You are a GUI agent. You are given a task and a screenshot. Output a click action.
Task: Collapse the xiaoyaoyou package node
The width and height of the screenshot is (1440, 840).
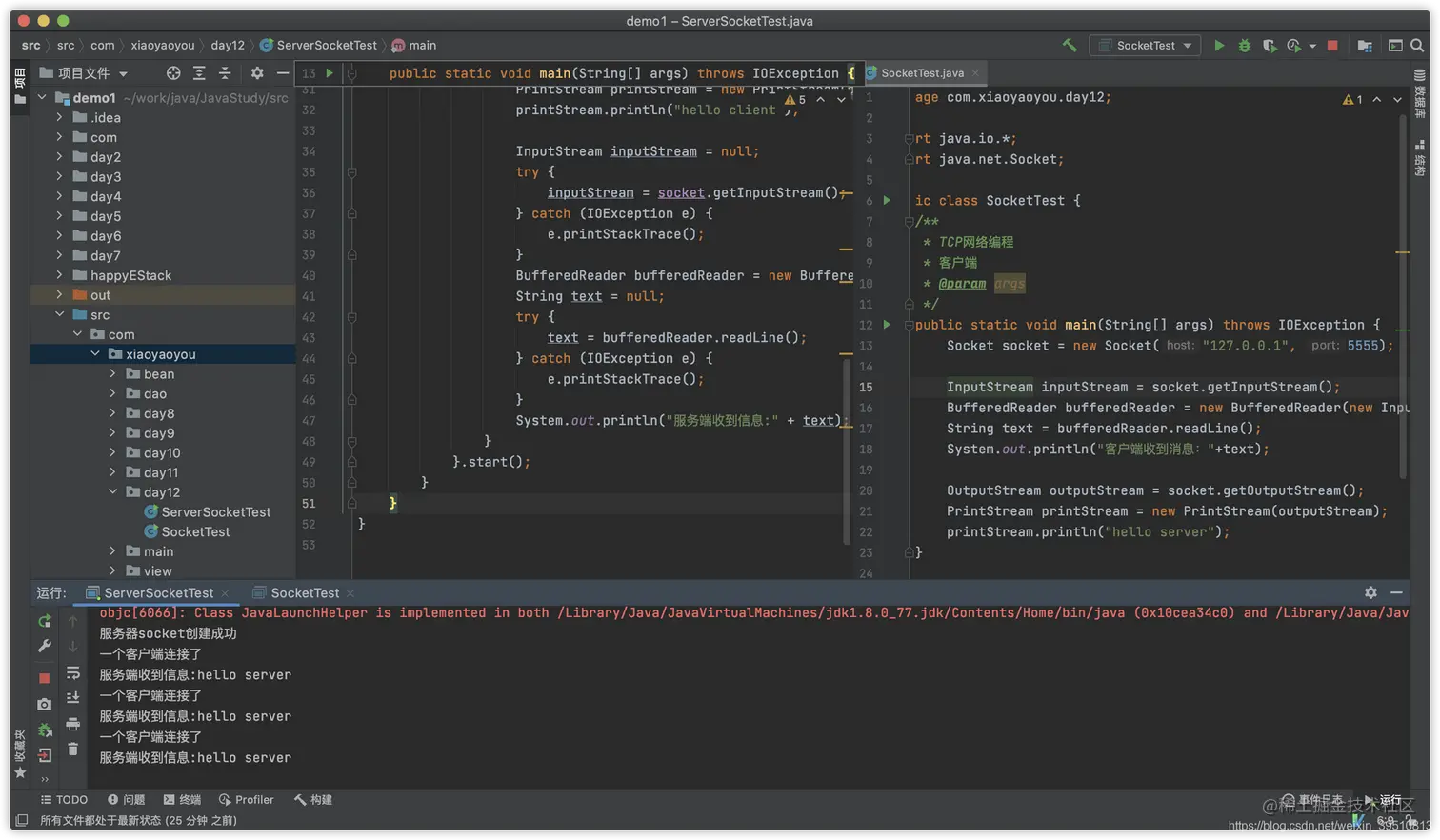pyautogui.click(x=95, y=354)
